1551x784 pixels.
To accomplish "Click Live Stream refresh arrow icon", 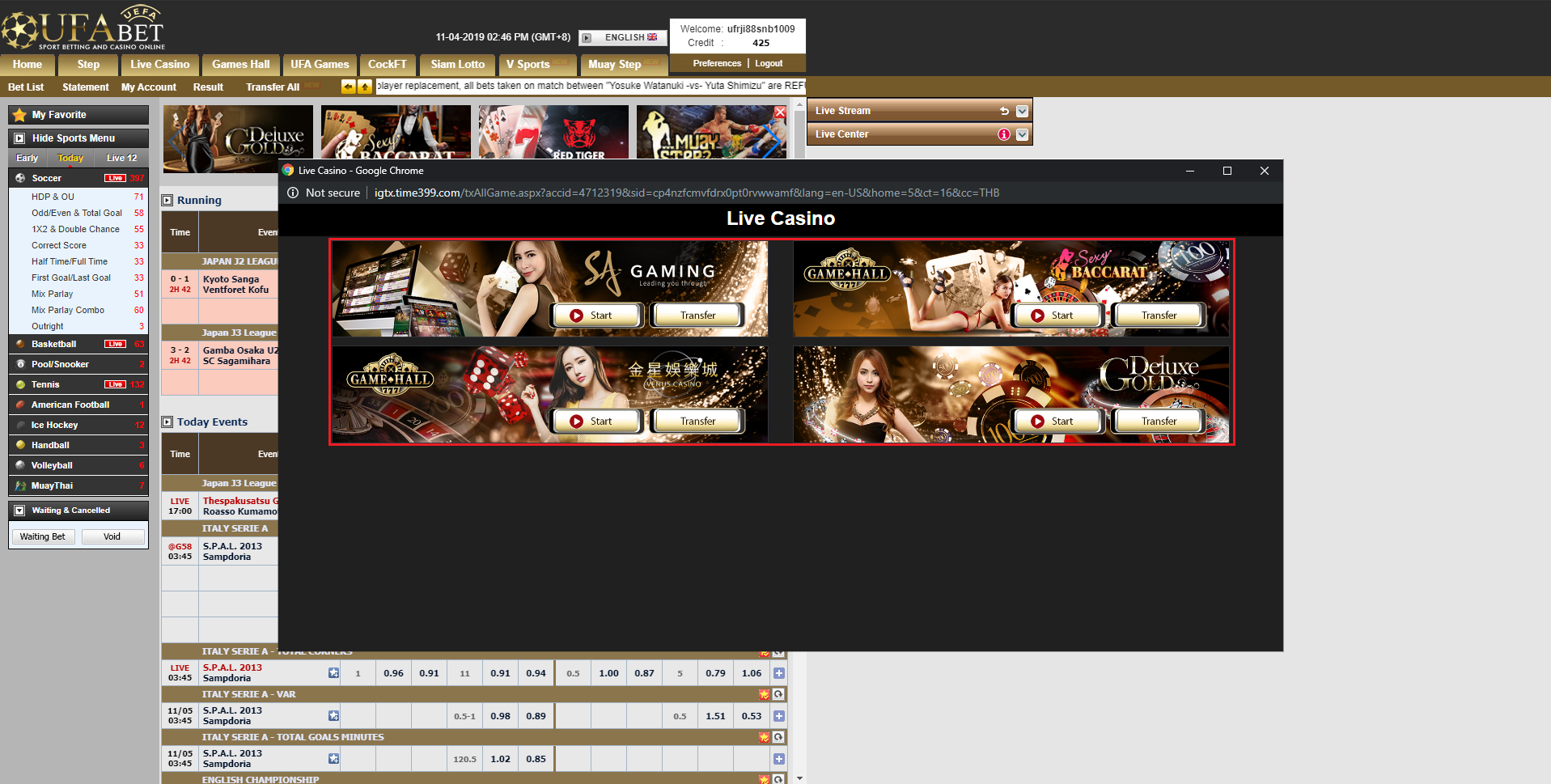I will click(1004, 111).
